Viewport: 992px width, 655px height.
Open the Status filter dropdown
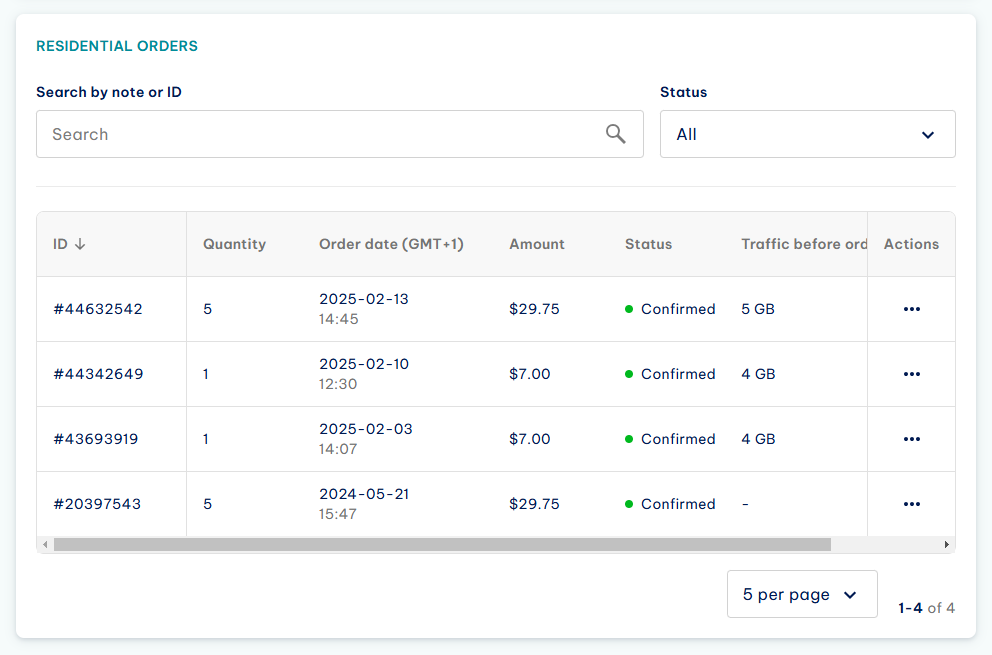(807, 134)
